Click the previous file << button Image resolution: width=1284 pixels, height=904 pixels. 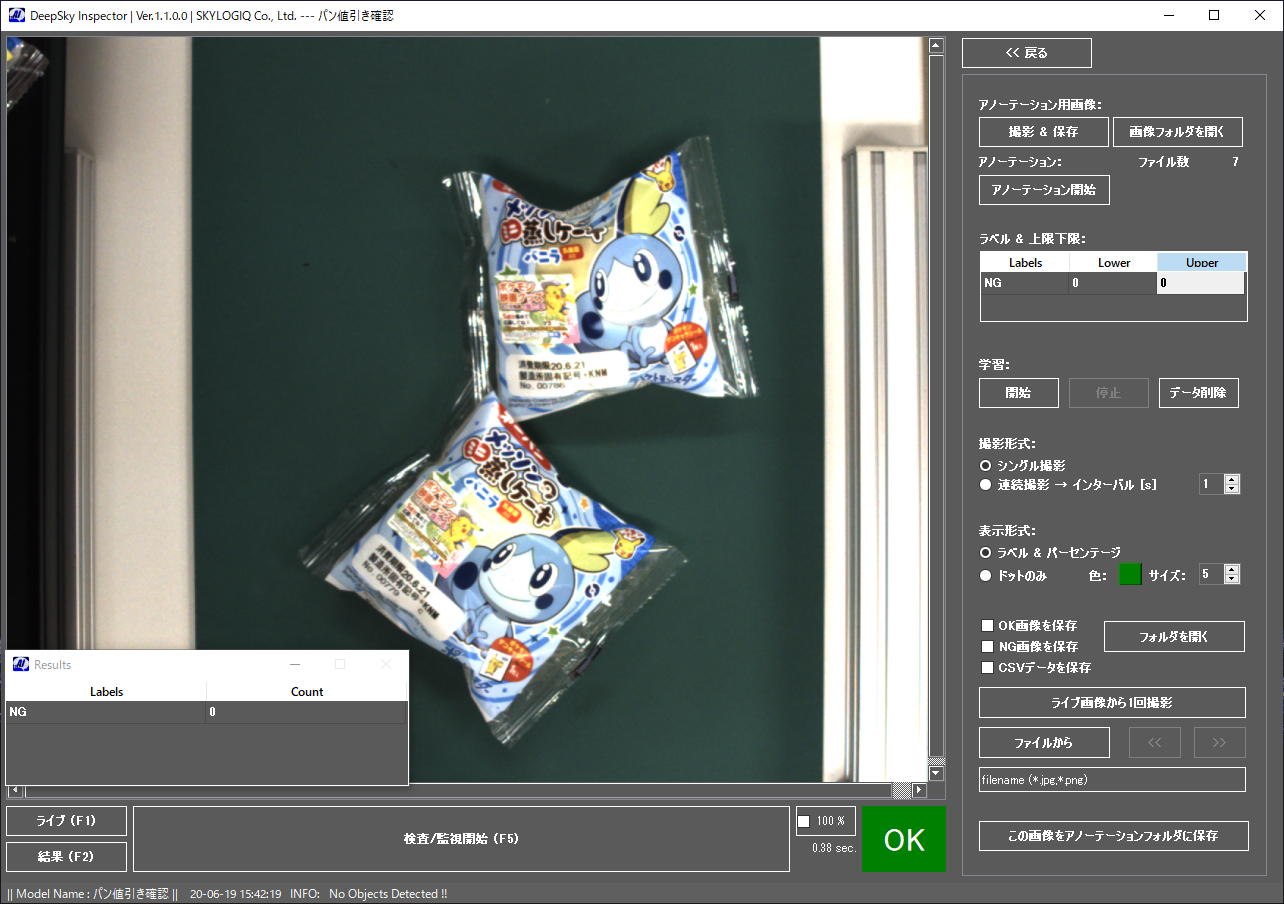pyautogui.click(x=1155, y=743)
